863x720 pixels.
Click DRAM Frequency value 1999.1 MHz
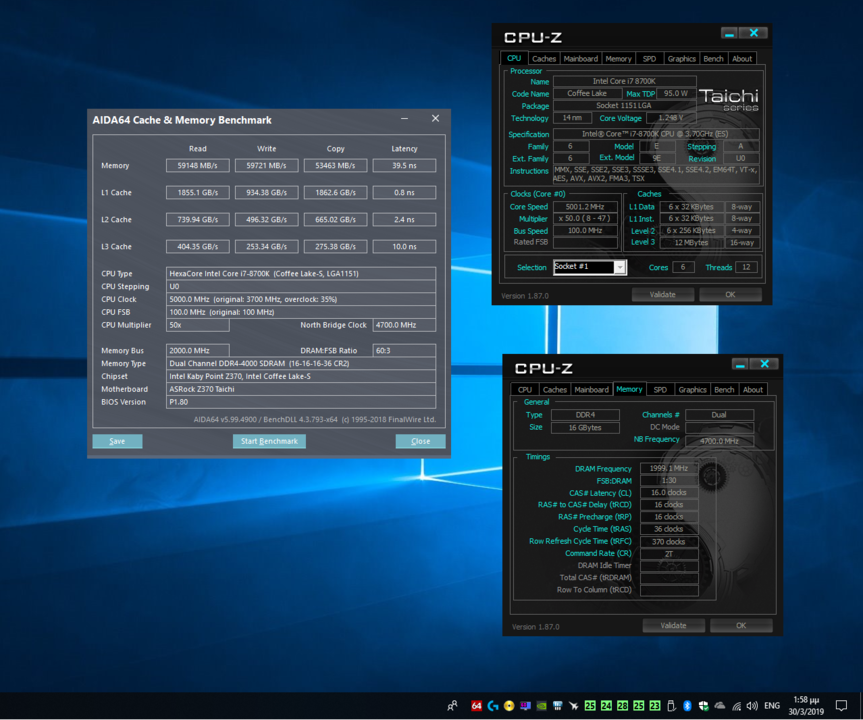point(669,468)
